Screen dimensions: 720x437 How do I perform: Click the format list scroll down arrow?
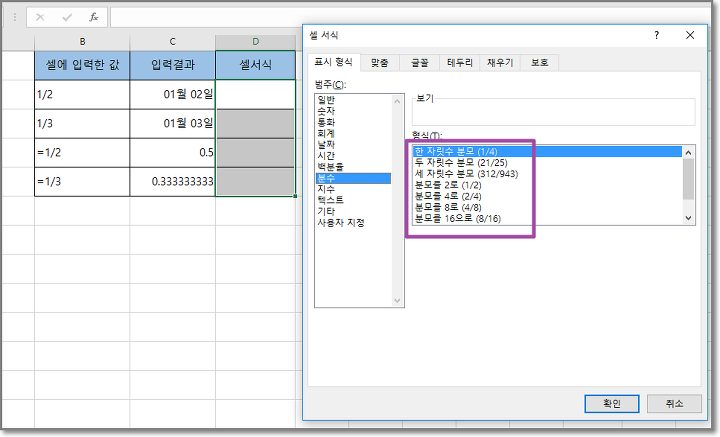pyautogui.click(x=688, y=218)
